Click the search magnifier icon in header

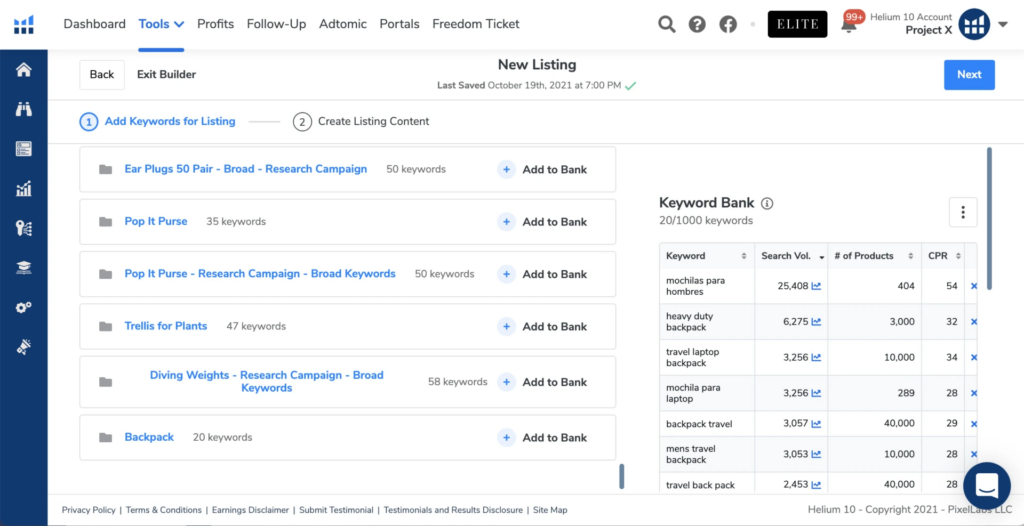coord(667,24)
